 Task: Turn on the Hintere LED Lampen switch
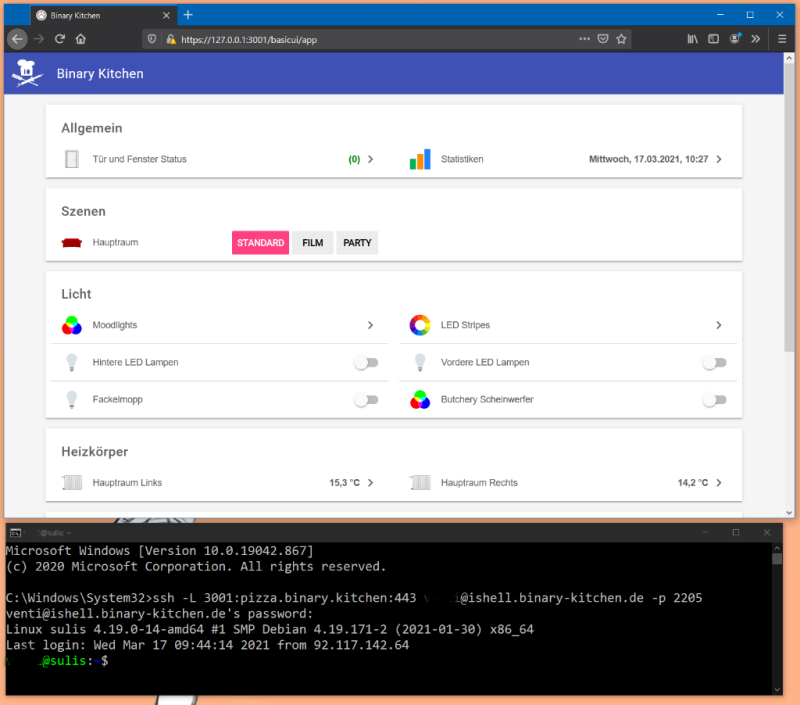(x=366, y=362)
